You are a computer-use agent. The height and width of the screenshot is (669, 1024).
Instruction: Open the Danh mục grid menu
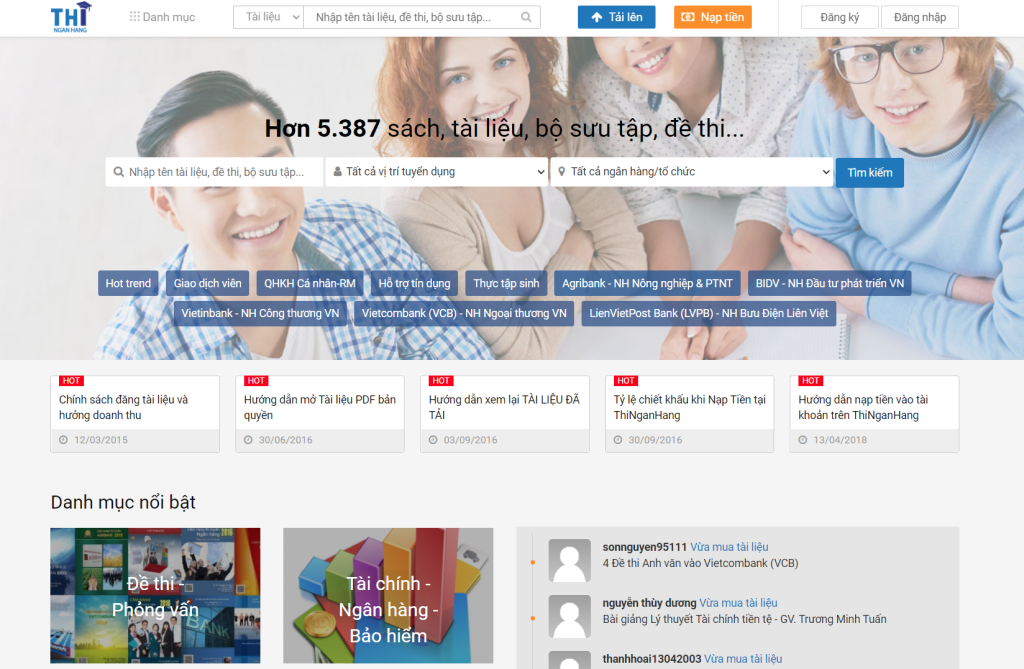(162, 17)
